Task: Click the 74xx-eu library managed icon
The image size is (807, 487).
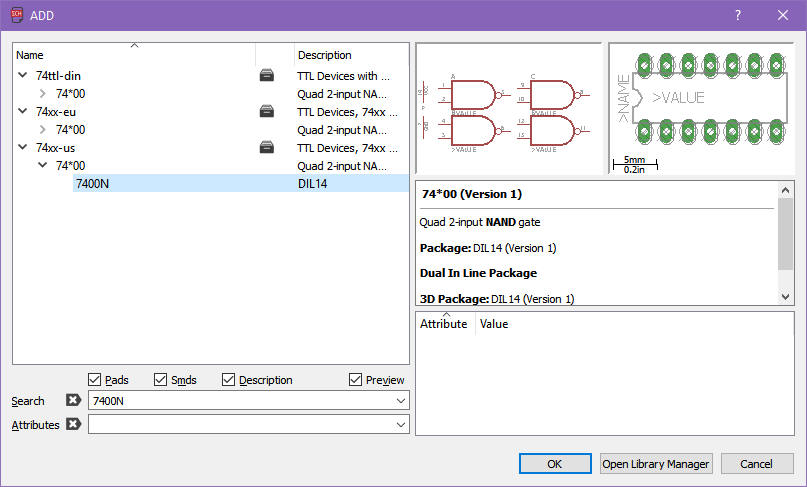Action: 266,111
